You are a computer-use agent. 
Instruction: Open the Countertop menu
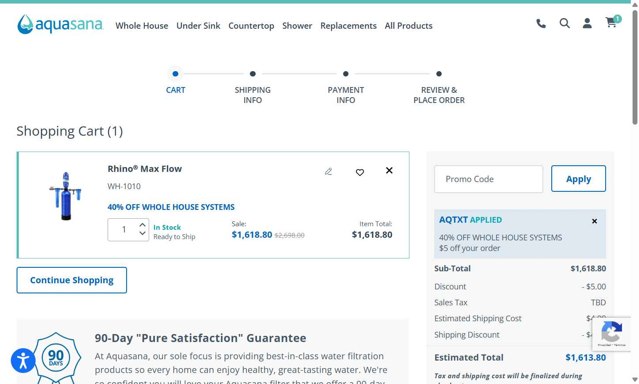(x=251, y=26)
